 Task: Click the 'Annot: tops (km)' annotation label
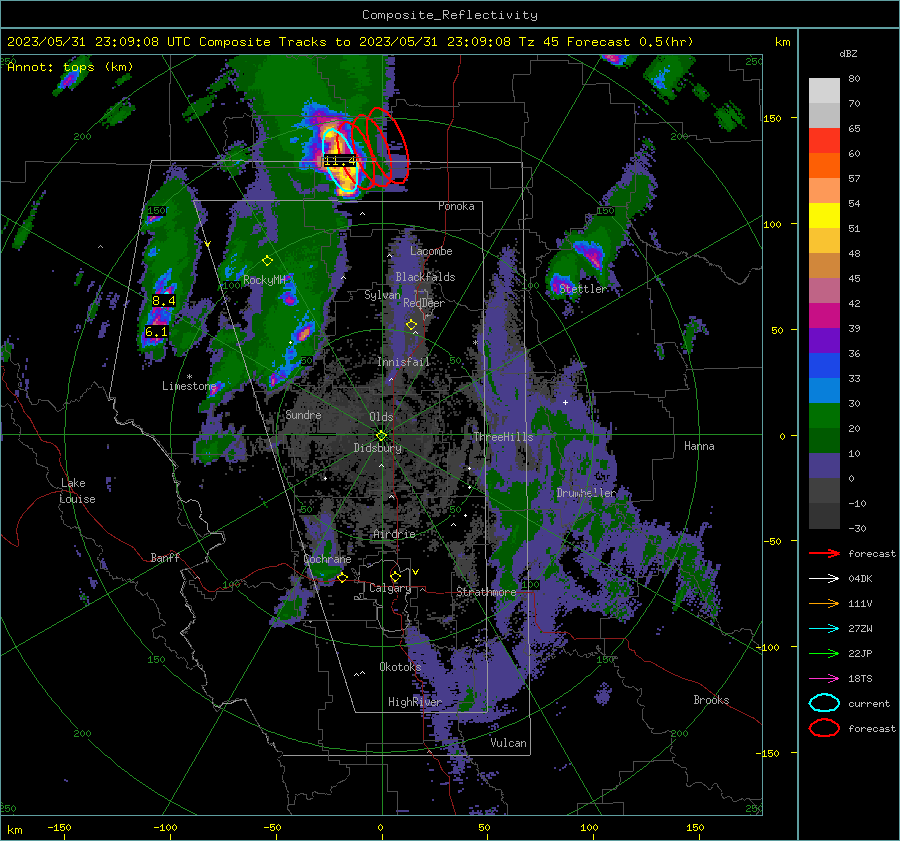70,67
